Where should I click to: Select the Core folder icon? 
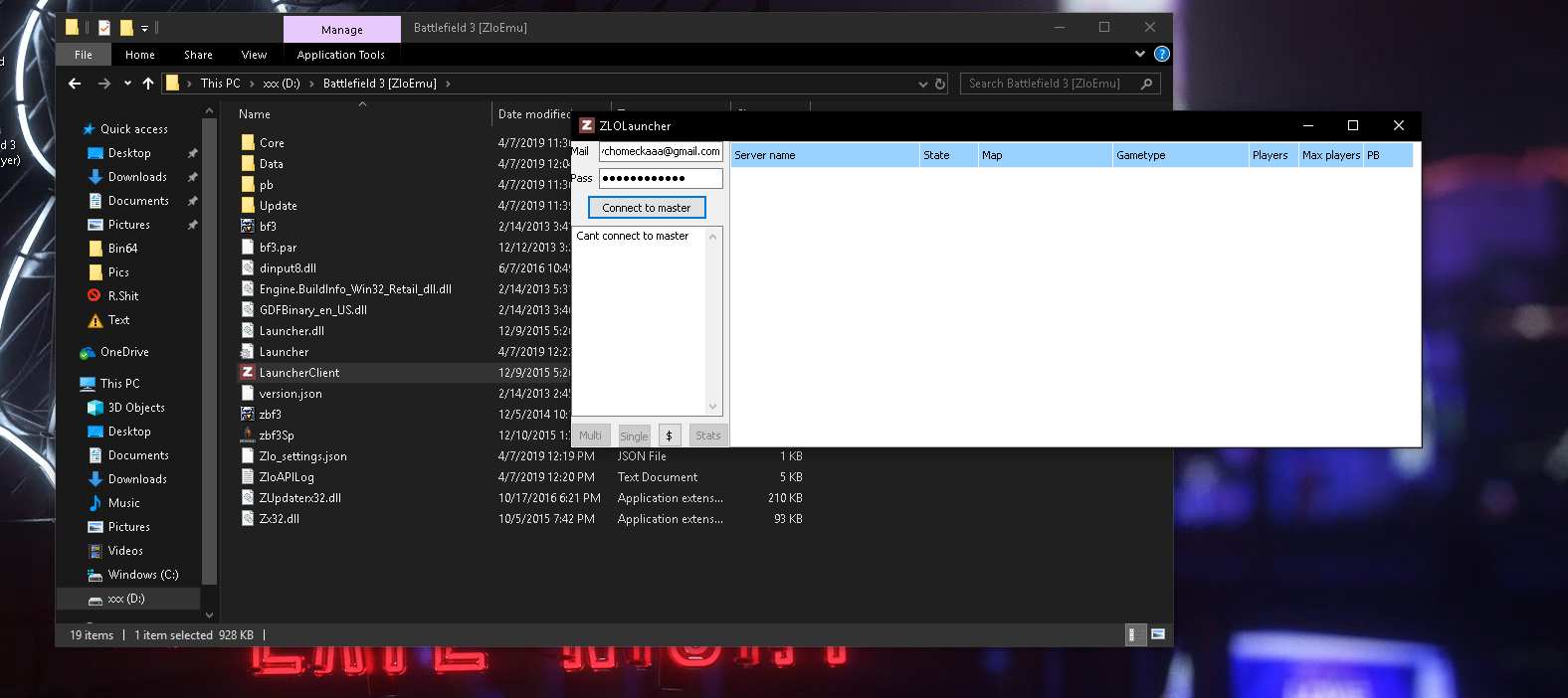[x=248, y=142]
